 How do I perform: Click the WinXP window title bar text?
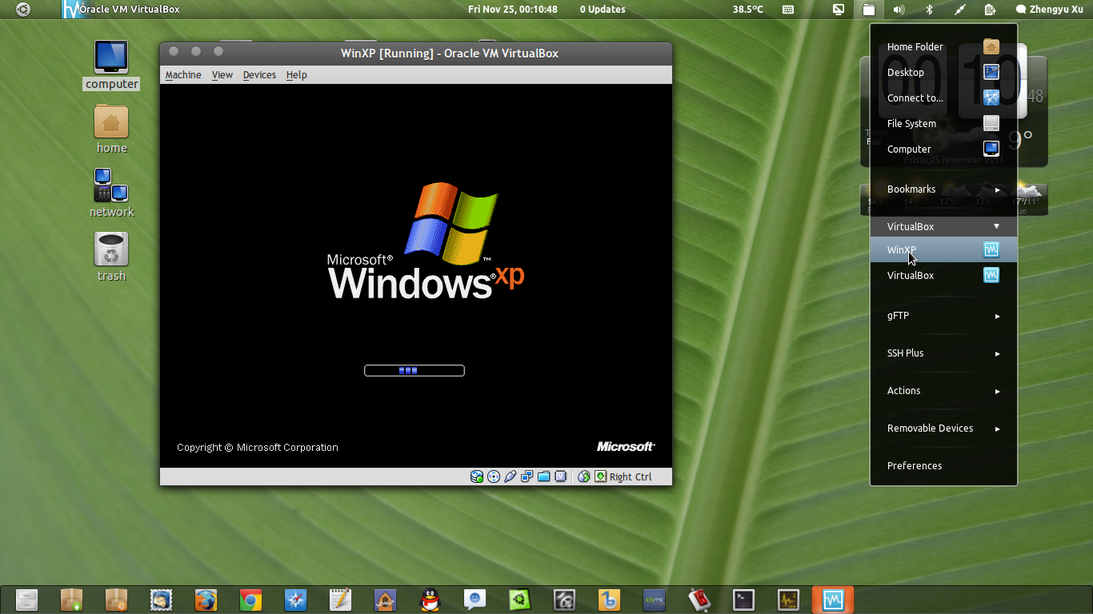450,54
